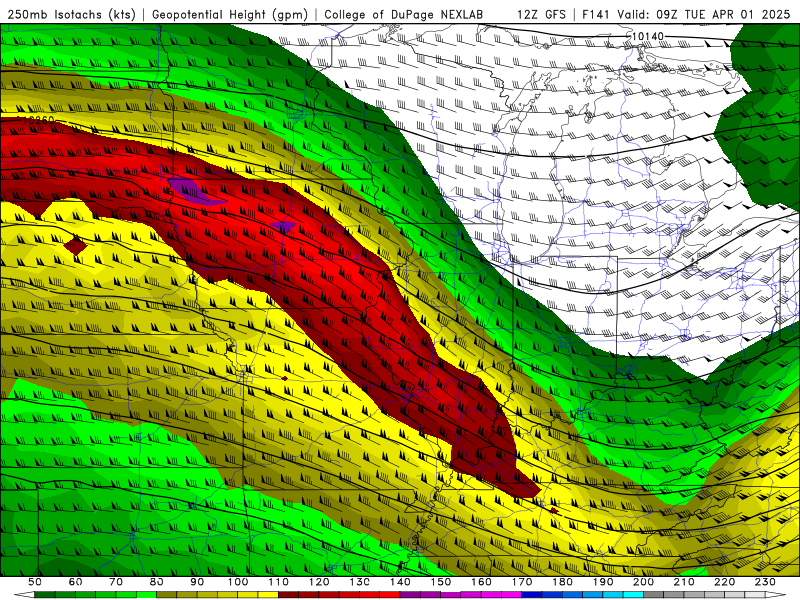The width and height of the screenshot is (800, 600).
Task: Click the '250mb Isotachs (kts)' title text
Action: pyautogui.click(x=72, y=15)
